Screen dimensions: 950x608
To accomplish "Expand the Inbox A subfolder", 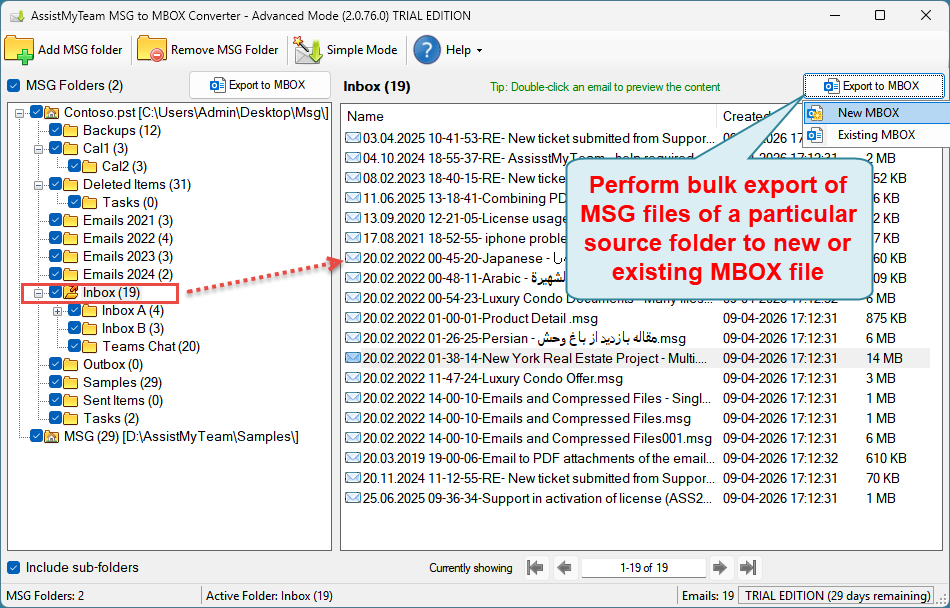I will click(x=57, y=311).
